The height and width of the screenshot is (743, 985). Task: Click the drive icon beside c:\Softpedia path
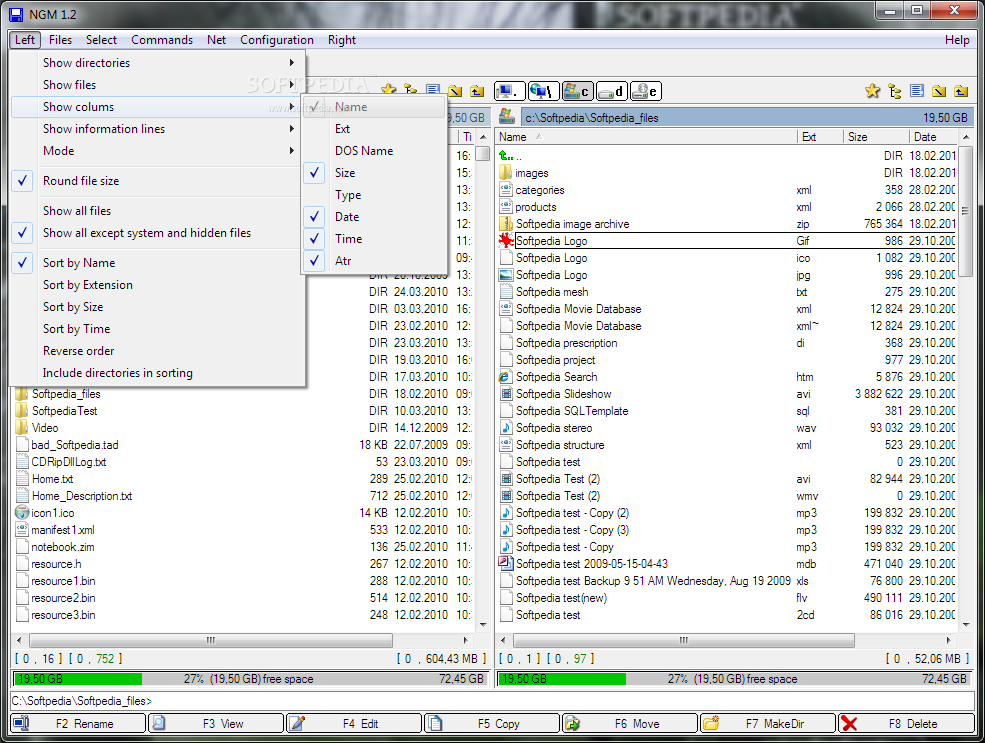(x=507, y=116)
